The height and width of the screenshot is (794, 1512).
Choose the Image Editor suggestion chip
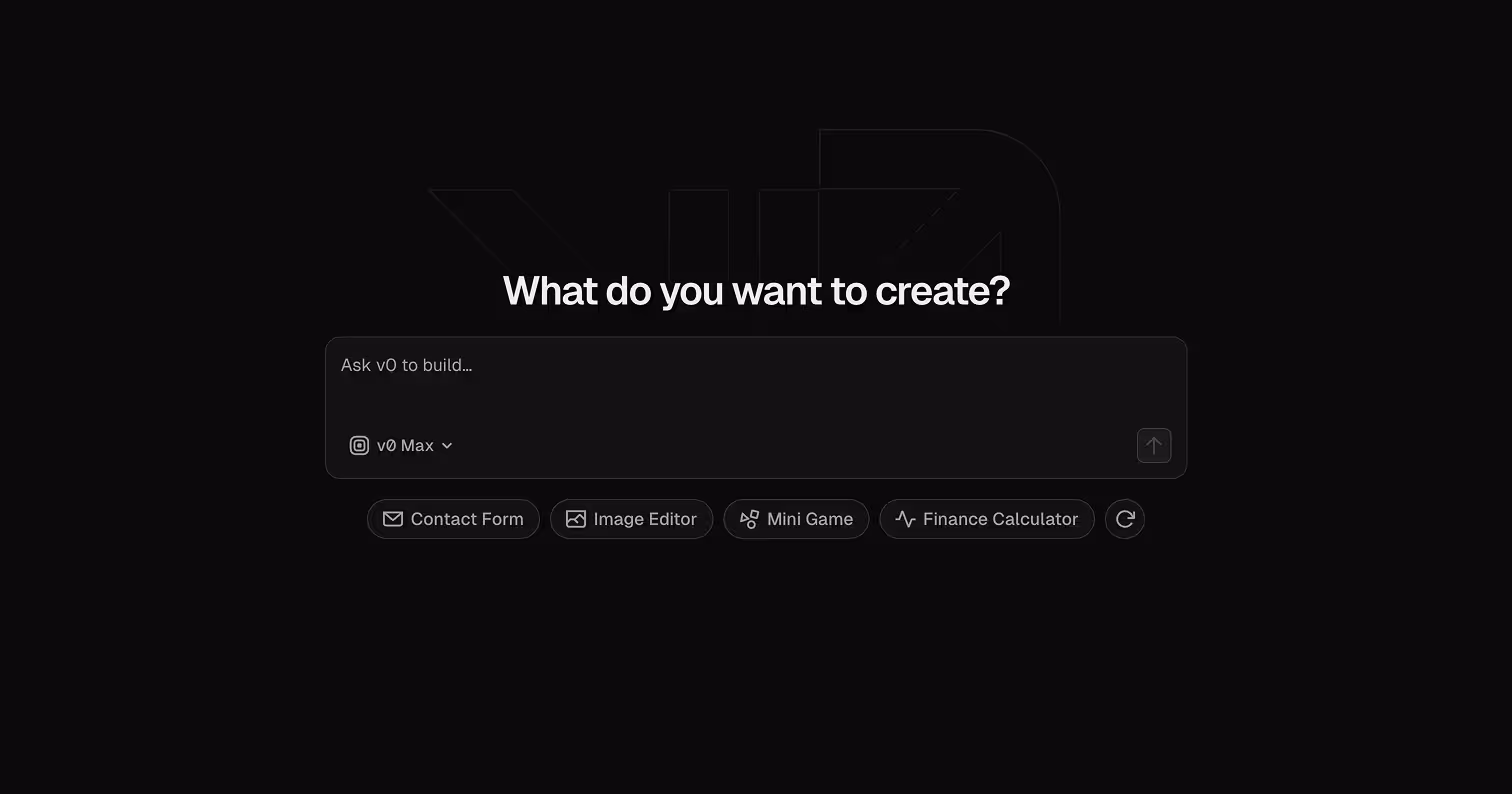click(x=631, y=519)
